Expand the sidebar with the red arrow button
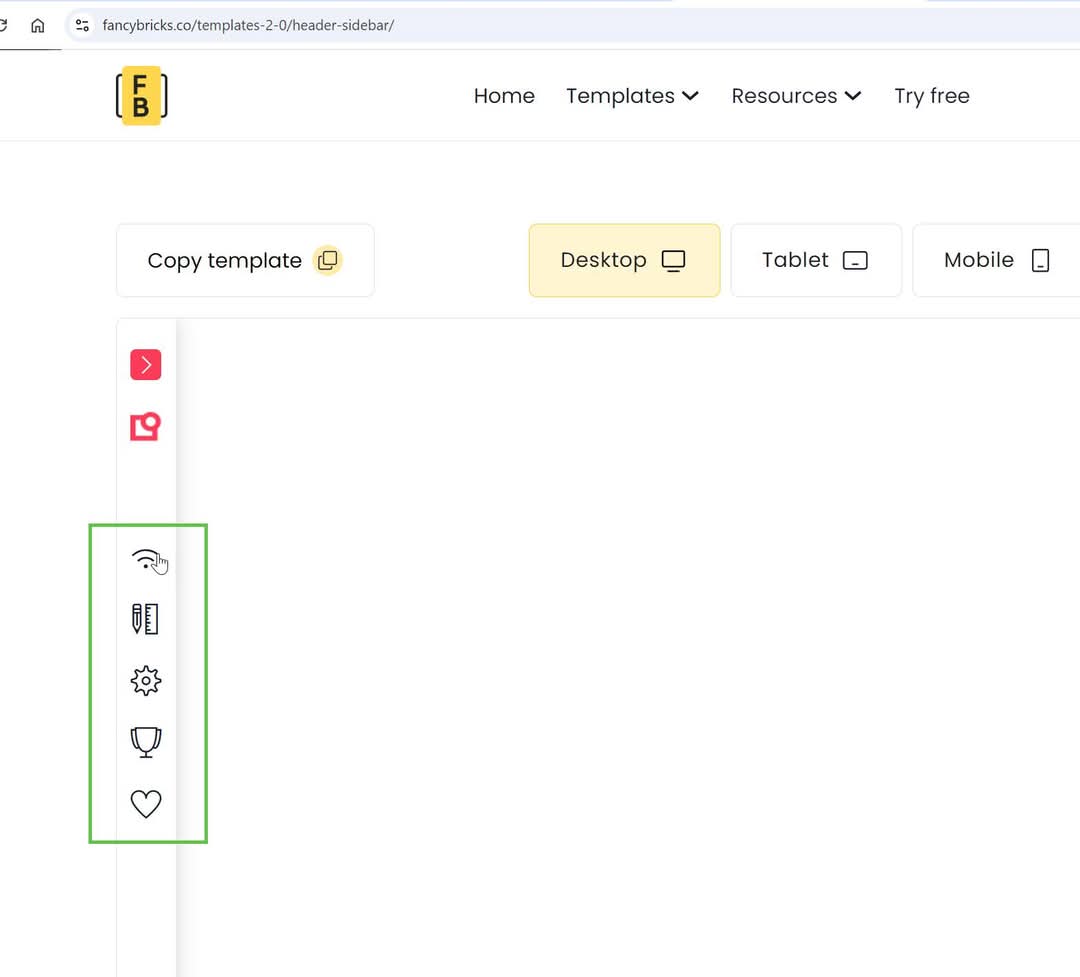The width and height of the screenshot is (1080, 977). [x=145, y=365]
